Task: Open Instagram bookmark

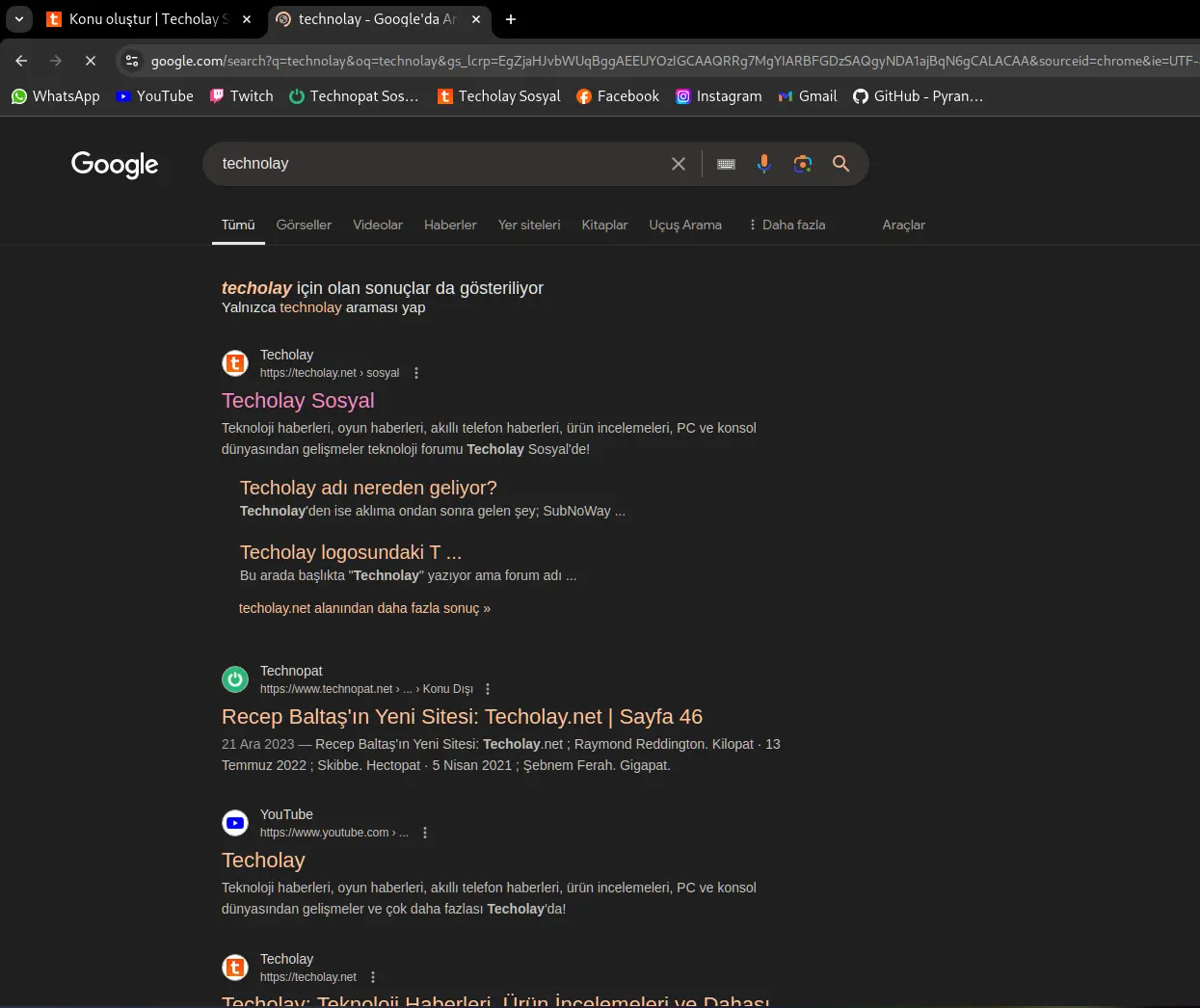Action: click(719, 96)
